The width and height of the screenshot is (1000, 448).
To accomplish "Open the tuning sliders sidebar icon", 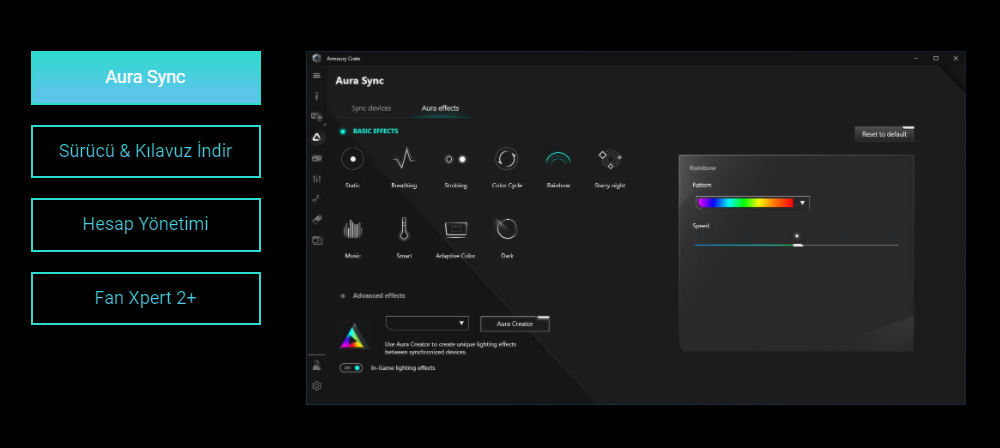I will (316, 179).
